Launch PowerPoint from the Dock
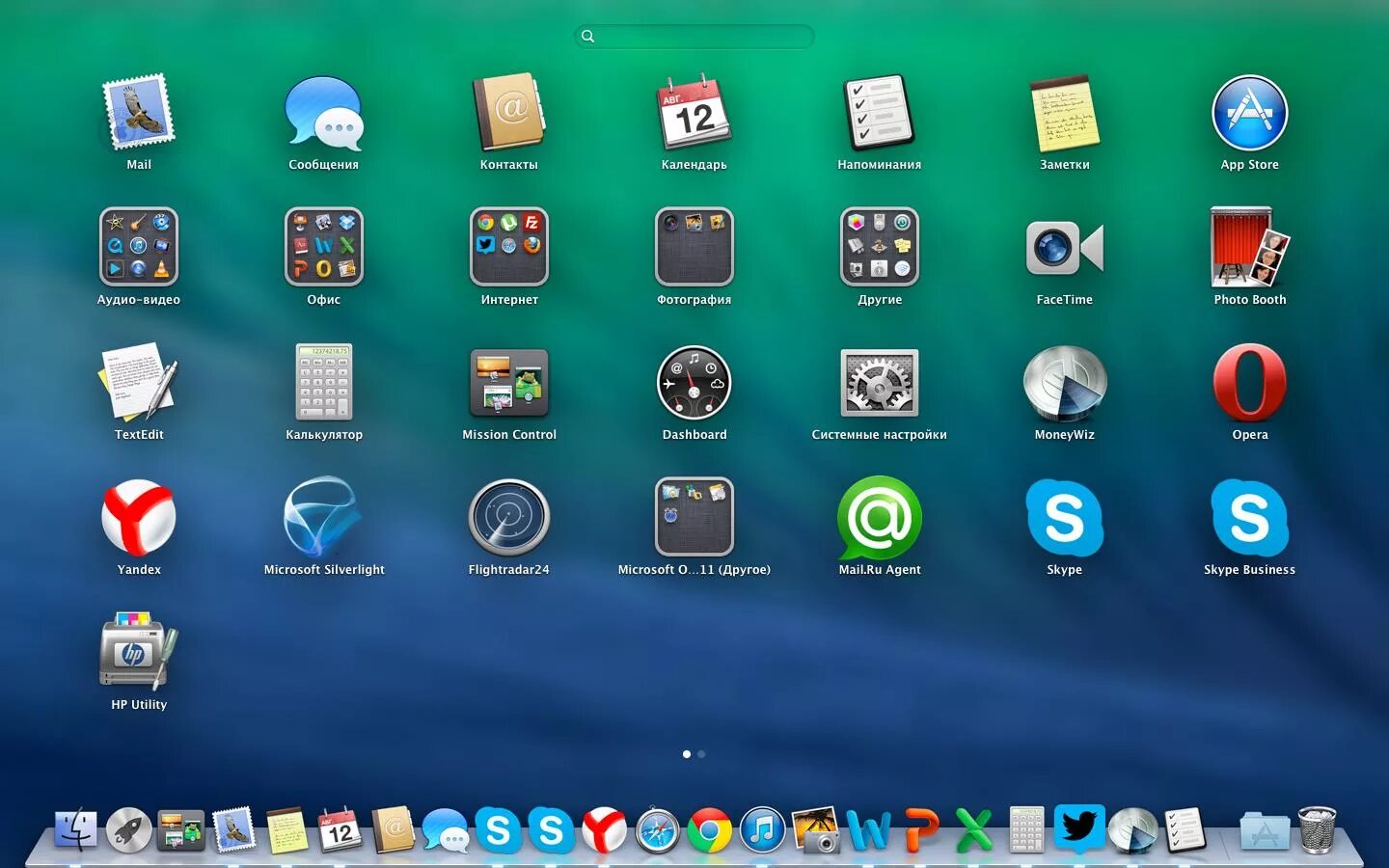Viewport: 1389px width, 868px height. click(922, 830)
